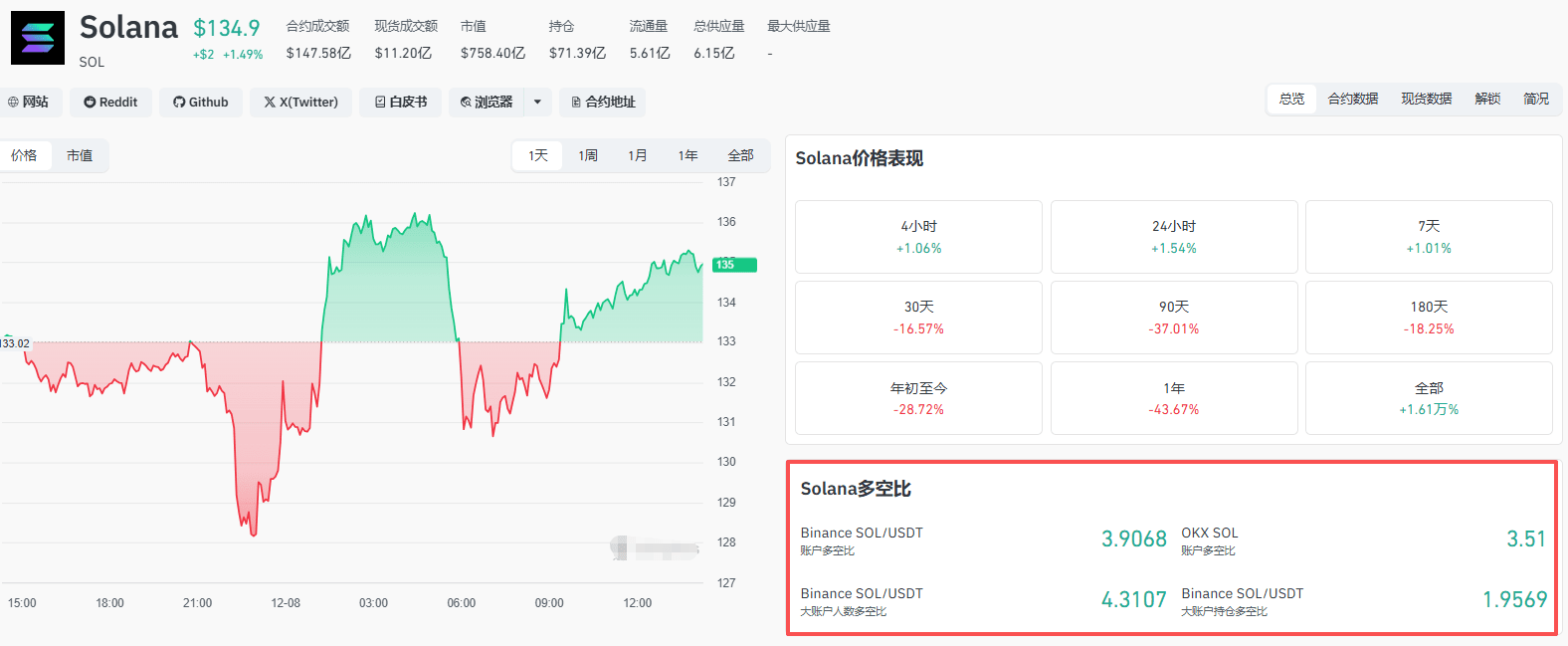Click the 90天 performance card
Viewport: 1568px width, 646px height.
1174,318
